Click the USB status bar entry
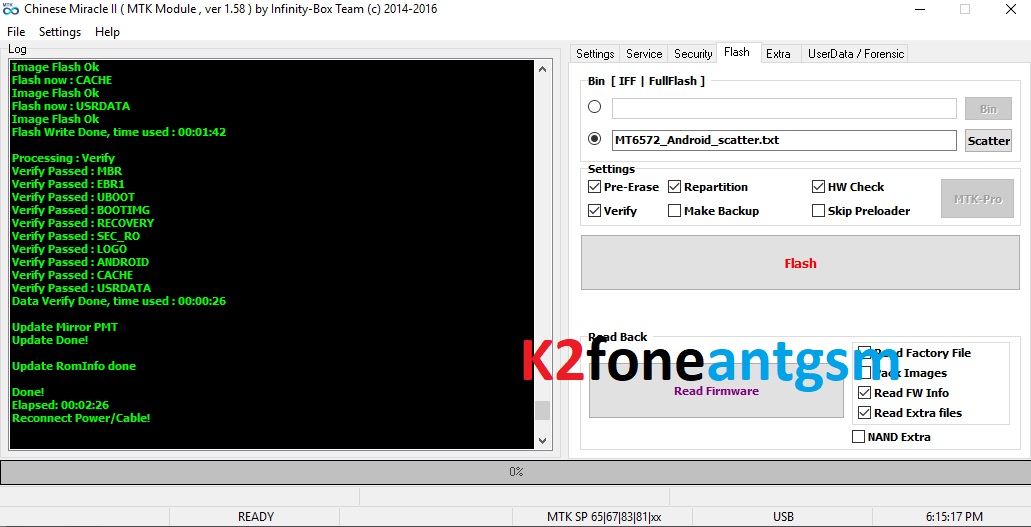This screenshot has width=1031, height=527. coord(783,516)
